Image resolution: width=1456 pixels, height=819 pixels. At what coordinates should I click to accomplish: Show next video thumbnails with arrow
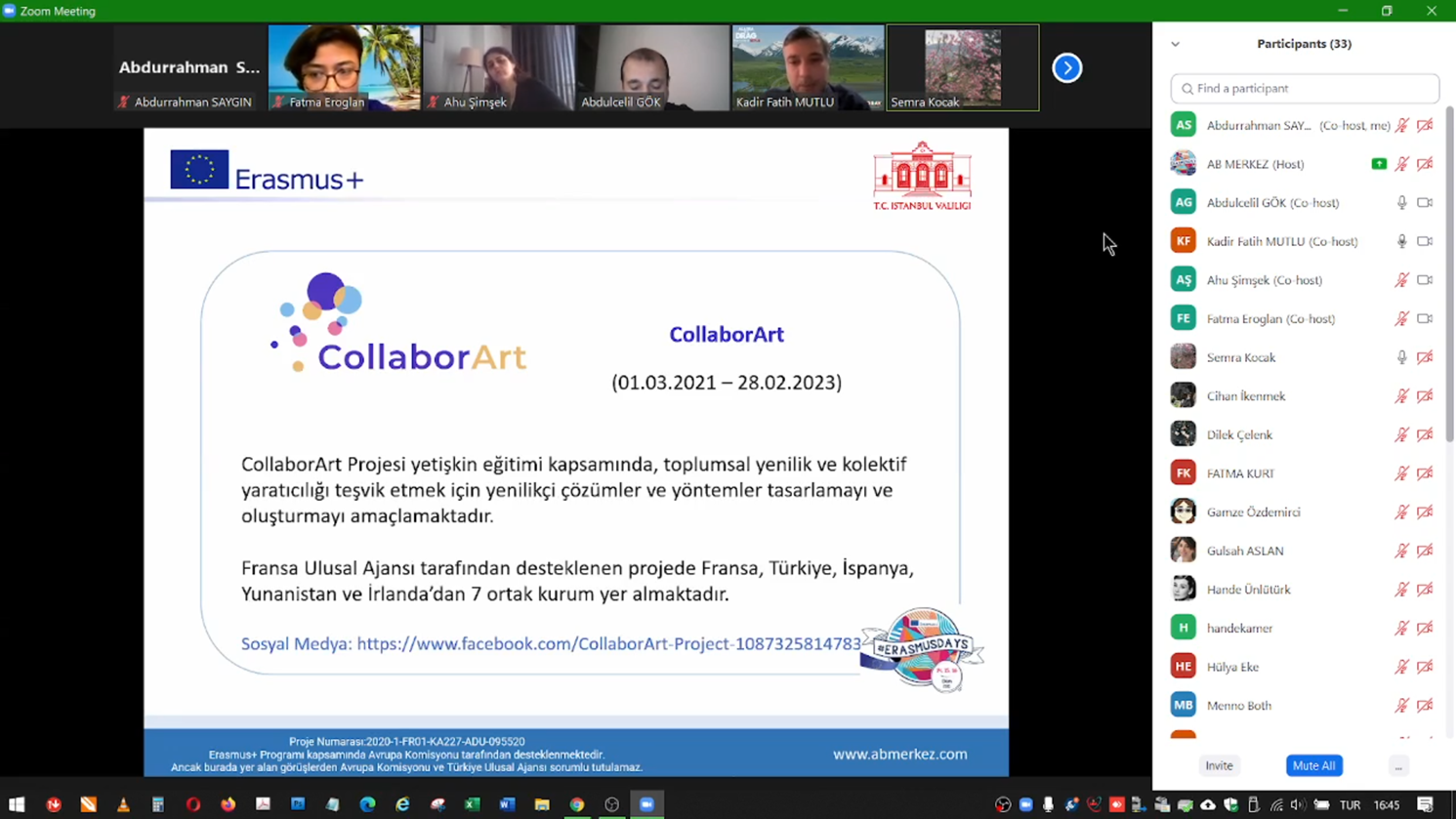tap(1066, 68)
